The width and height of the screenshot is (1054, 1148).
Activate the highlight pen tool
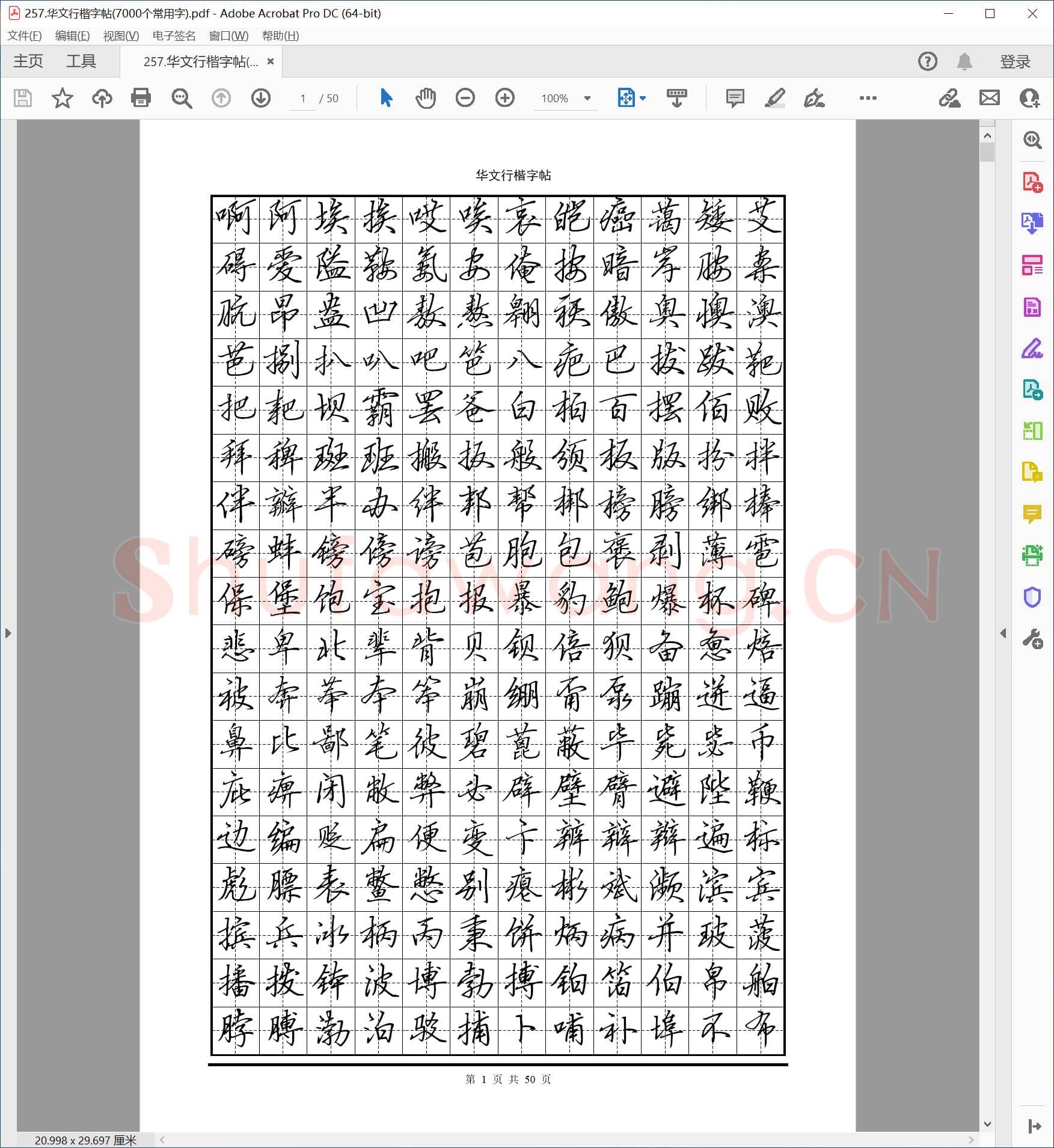(x=775, y=98)
